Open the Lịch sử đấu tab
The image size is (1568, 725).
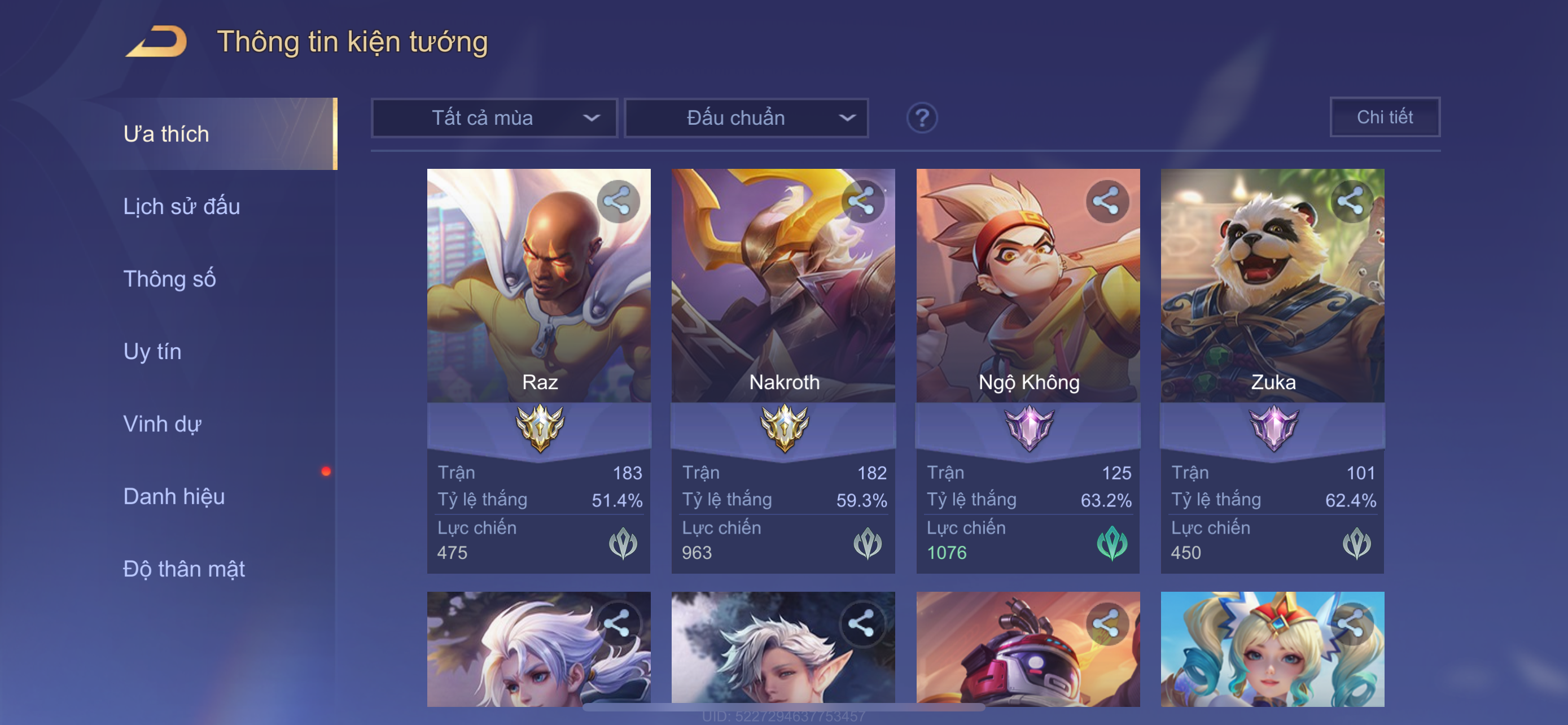181,206
